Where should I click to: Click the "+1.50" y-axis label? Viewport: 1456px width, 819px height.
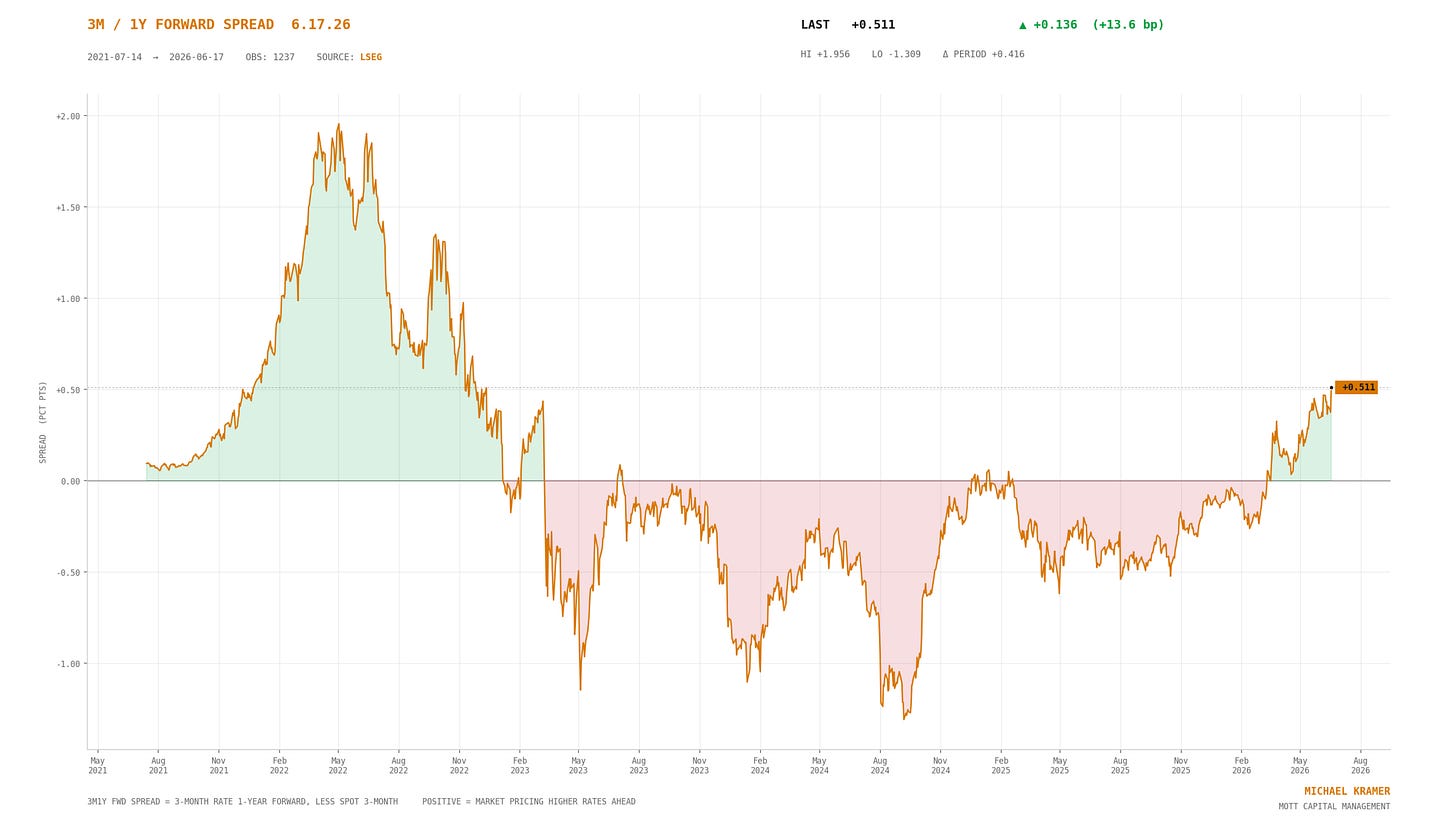click(68, 207)
